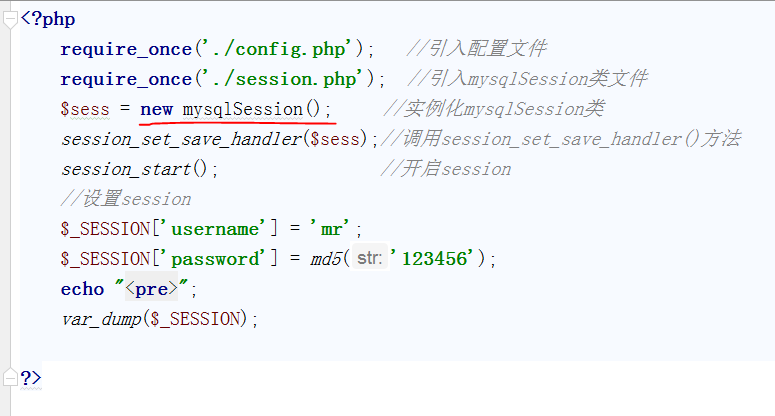The width and height of the screenshot is (775, 416).
Task: Click the 'username' session key
Action: (x=215, y=229)
